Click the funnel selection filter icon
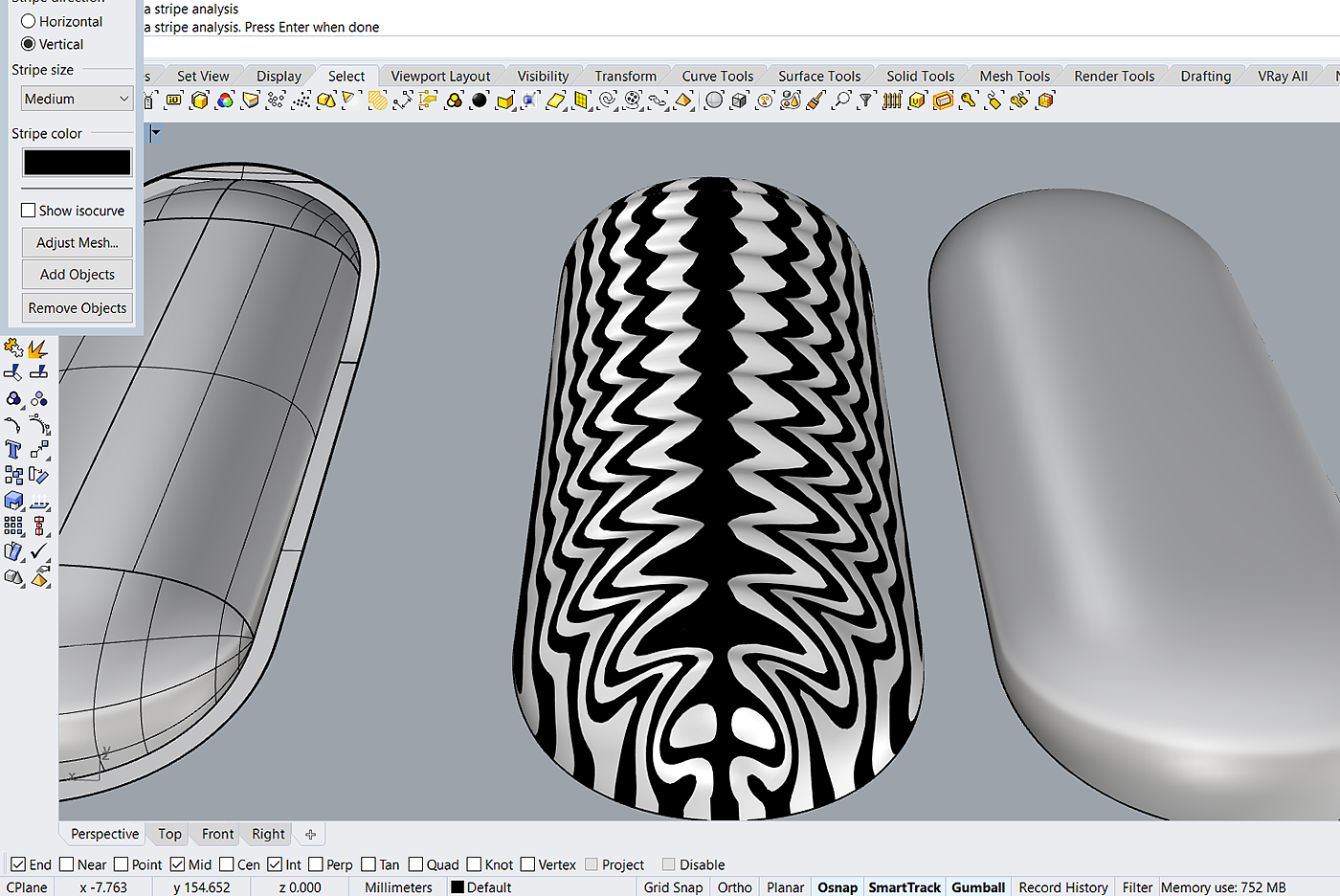The width and height of the screenshot is (1340, 896). coord(866,101)
